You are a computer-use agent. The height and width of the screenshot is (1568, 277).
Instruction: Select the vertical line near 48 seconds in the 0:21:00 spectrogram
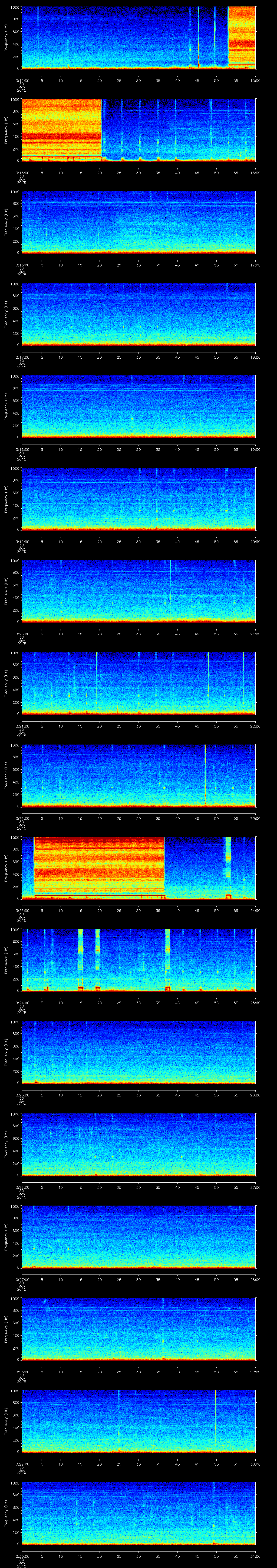[x=208, y=682]
